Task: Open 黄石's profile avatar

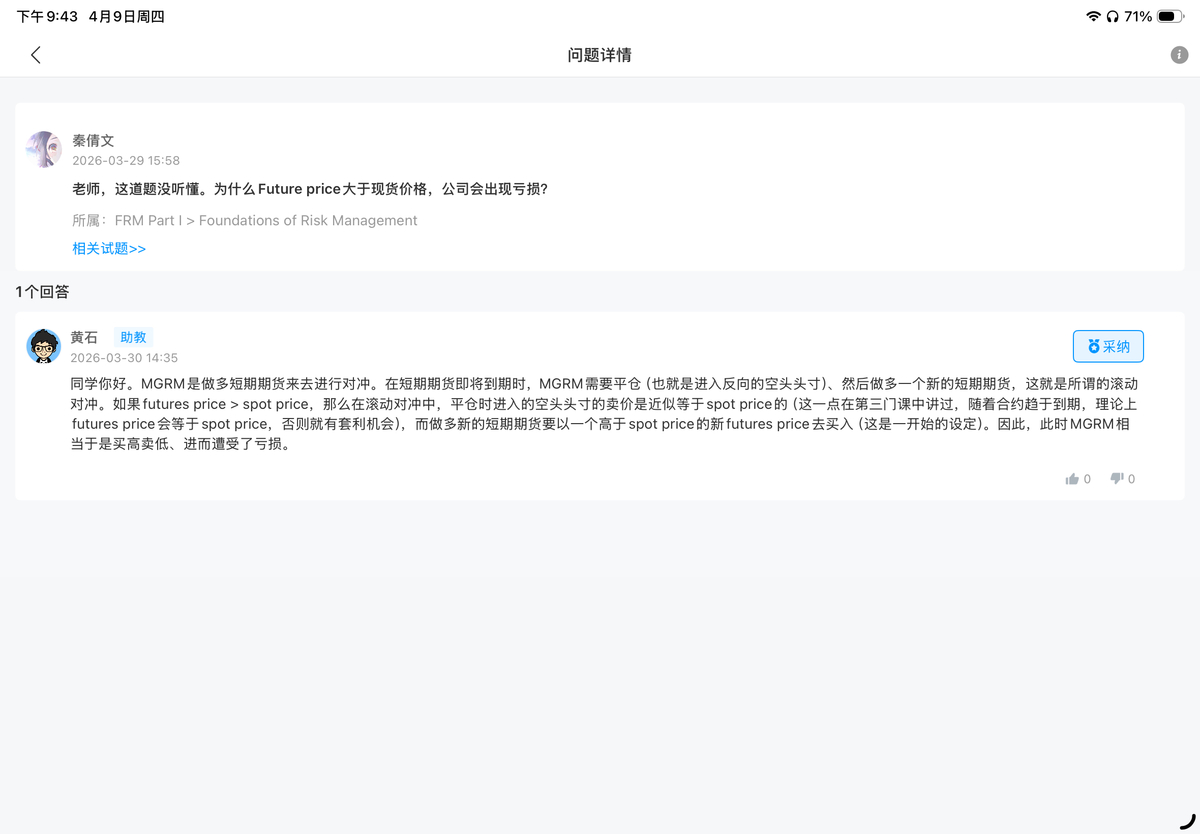Action: point(44,346)
